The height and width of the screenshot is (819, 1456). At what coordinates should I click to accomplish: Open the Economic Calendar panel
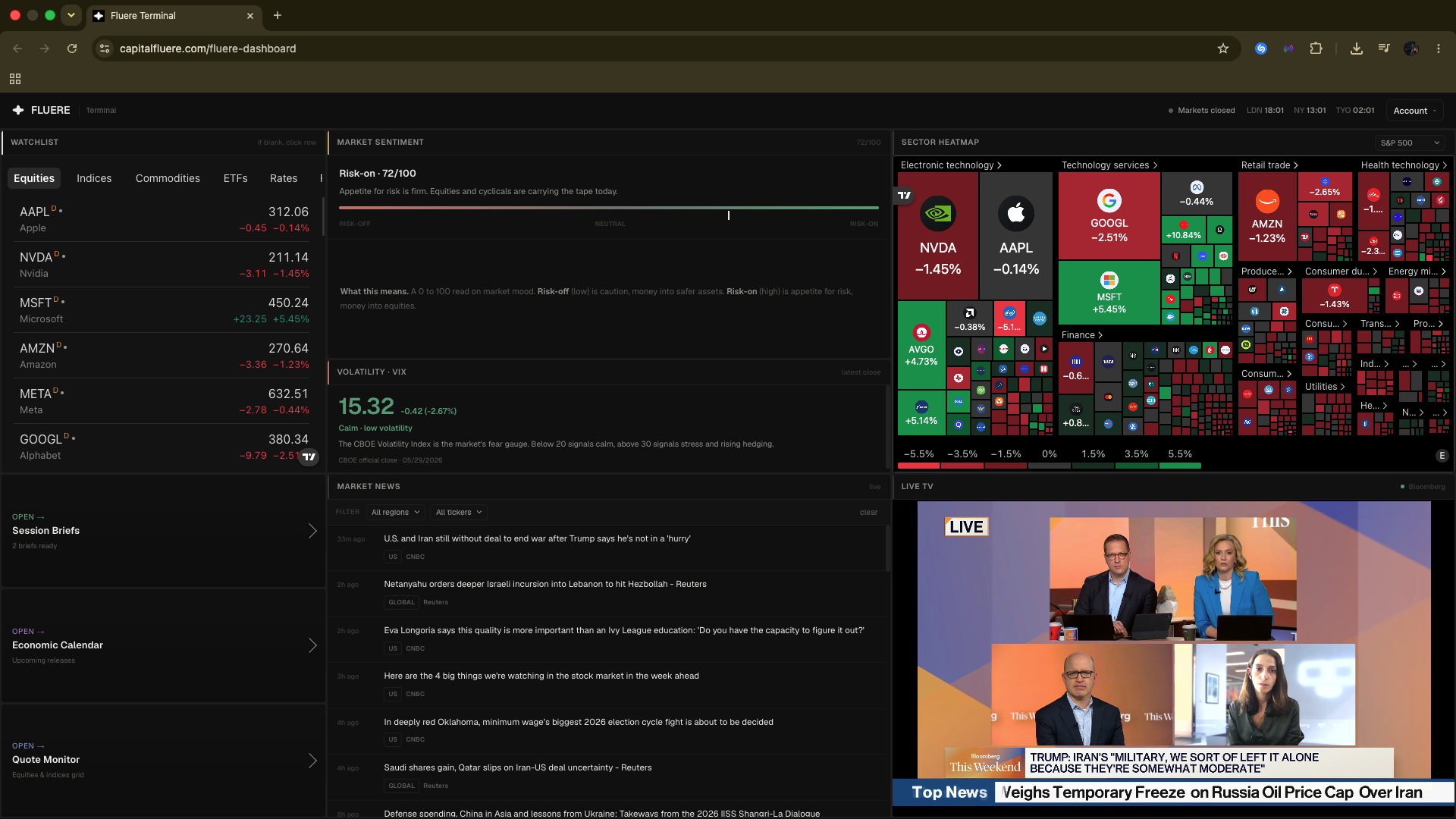[x=164, y=645]
